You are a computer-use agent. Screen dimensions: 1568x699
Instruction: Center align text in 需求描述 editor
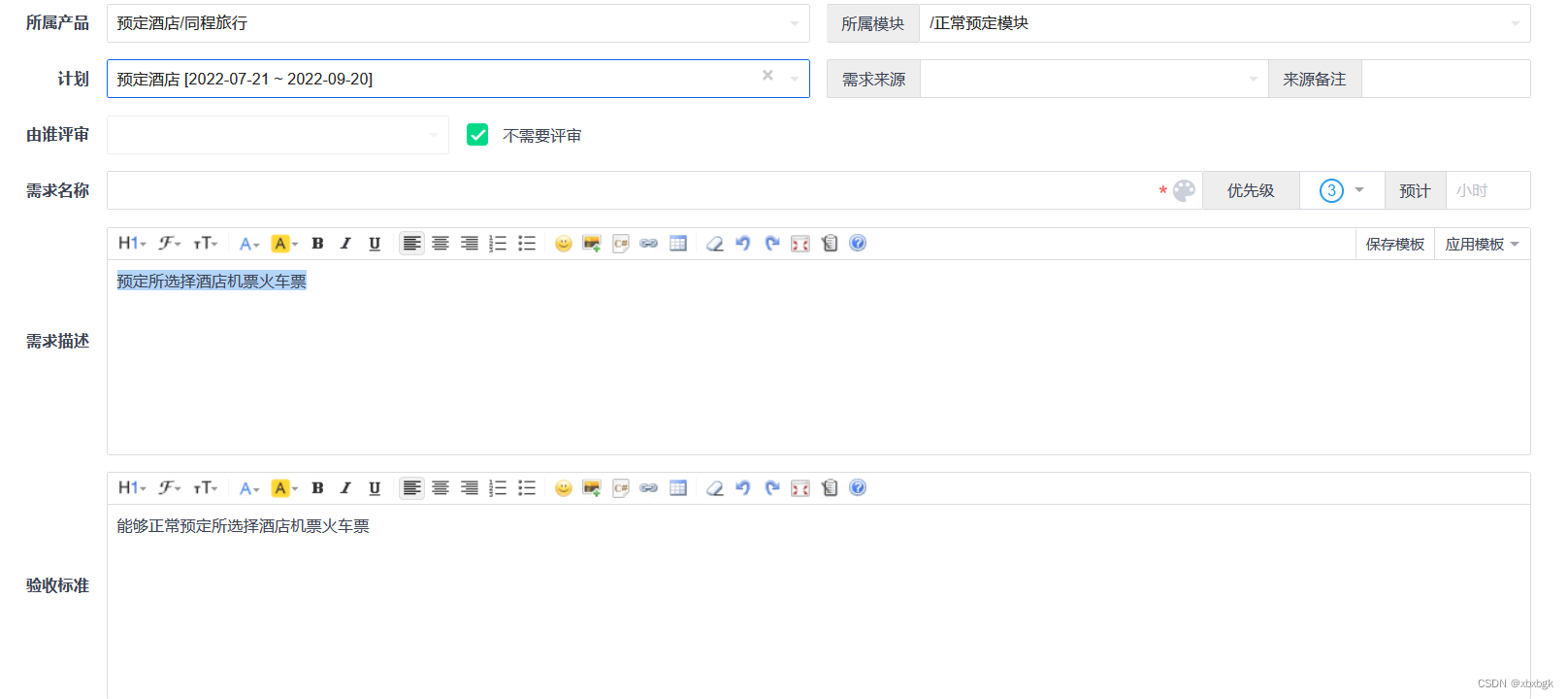pyautogui.click(x=441, y=244)
